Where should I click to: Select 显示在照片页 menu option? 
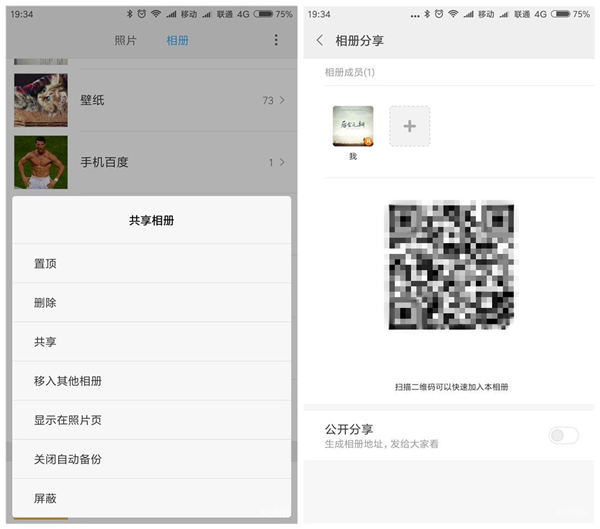152,420
